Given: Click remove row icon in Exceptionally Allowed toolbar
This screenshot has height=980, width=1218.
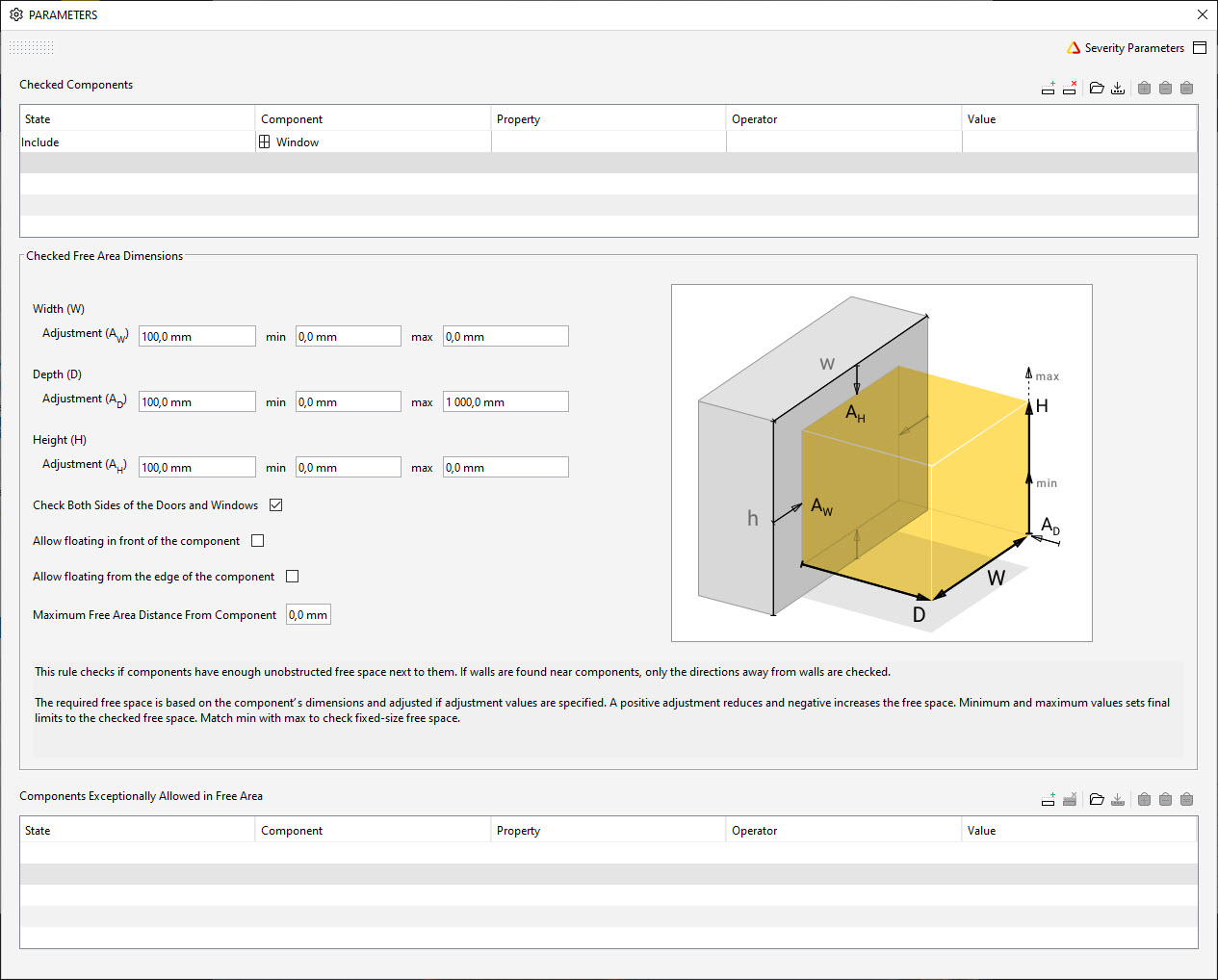Looking at the screenshot, I should 1070,799.
